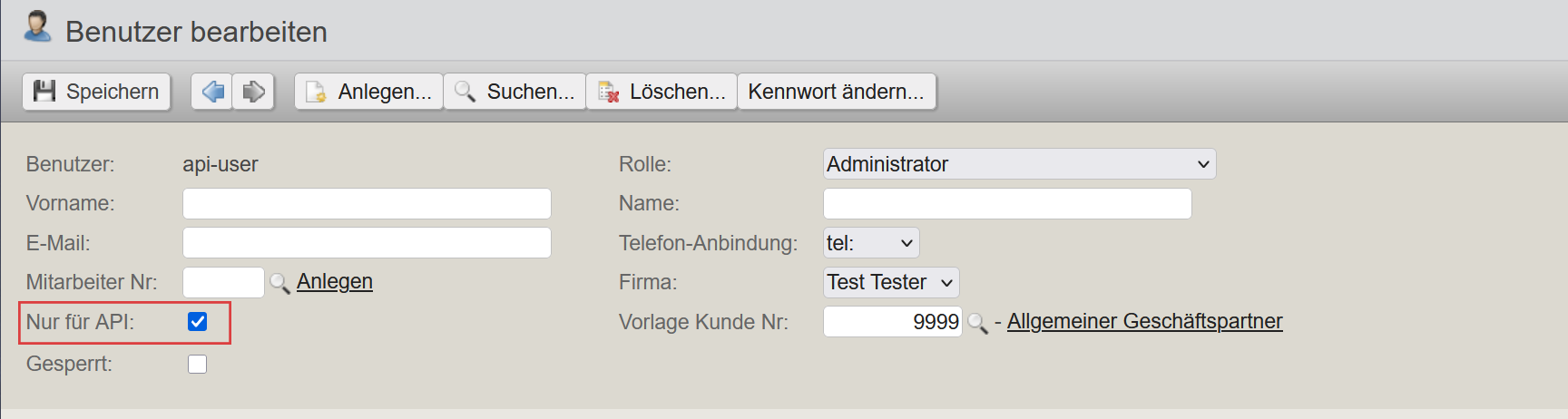
Task: Open the Anlegen... create dialog
Action: (369, 92)
